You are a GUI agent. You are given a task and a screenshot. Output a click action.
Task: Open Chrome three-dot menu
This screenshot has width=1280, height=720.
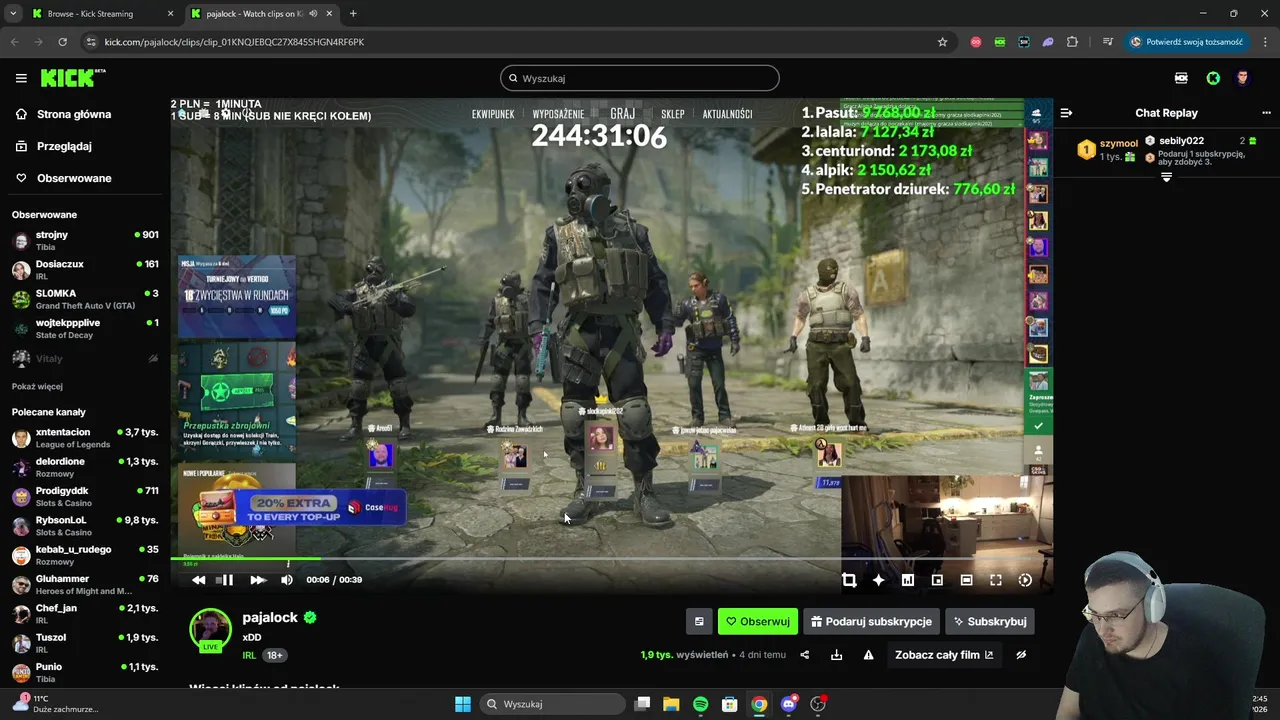pos(1265,42)
